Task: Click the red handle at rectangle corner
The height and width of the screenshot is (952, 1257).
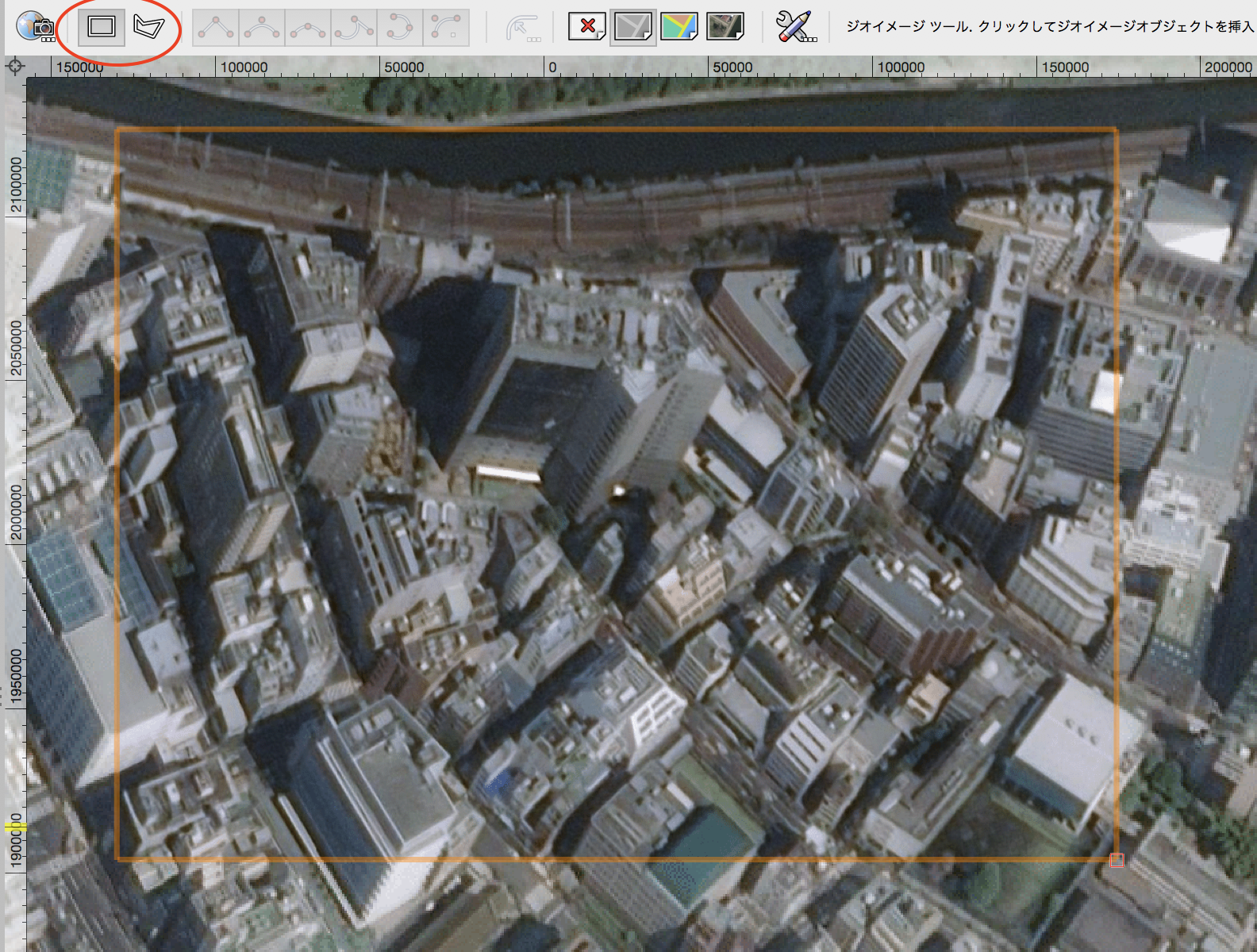Action: pos(1117,860)
